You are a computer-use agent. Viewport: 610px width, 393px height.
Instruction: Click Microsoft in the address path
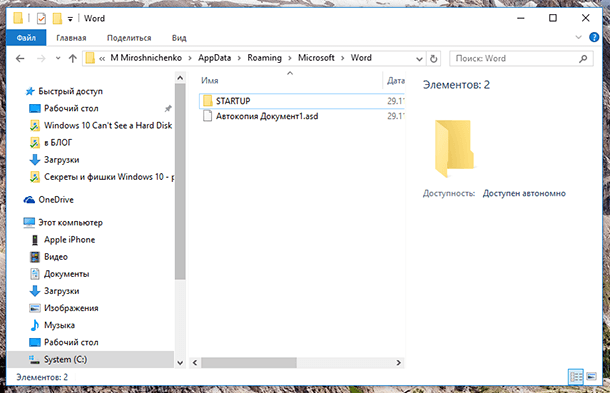pyautogui.click(x=316, y=58)
